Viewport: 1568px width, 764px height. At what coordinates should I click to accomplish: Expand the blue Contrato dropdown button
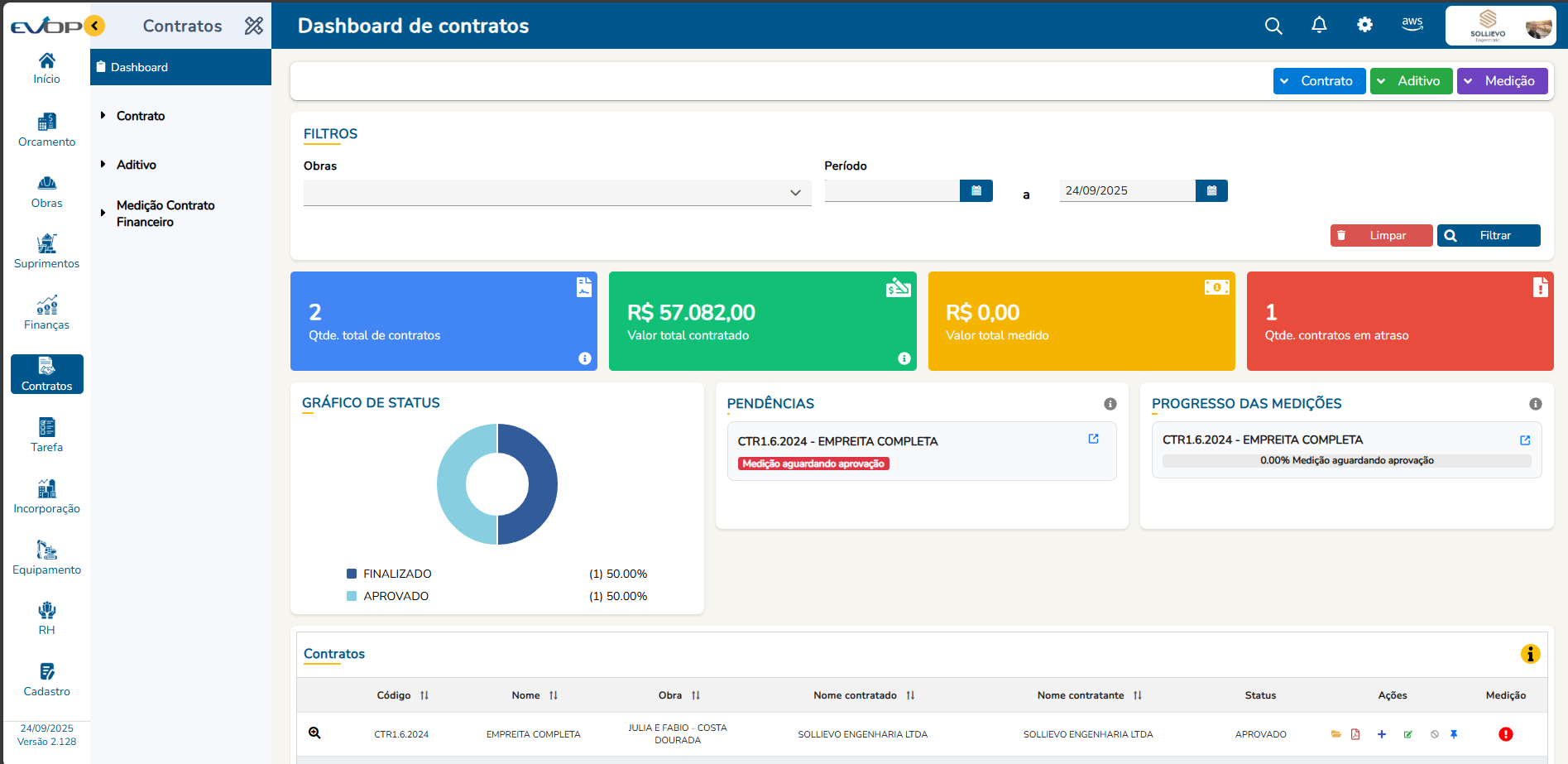pyautogui.click(x=1319, y=81)
